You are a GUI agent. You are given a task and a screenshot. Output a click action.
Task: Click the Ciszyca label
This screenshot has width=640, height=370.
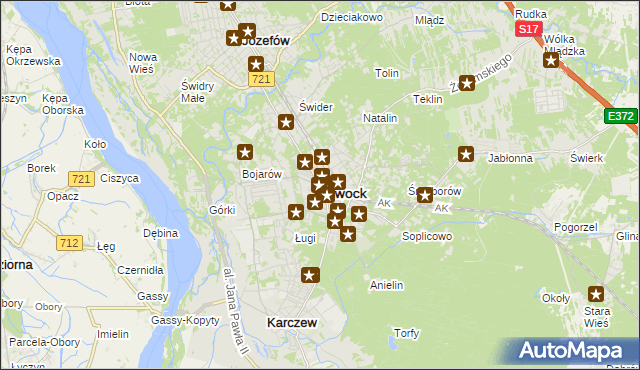(x=119, y=179)
